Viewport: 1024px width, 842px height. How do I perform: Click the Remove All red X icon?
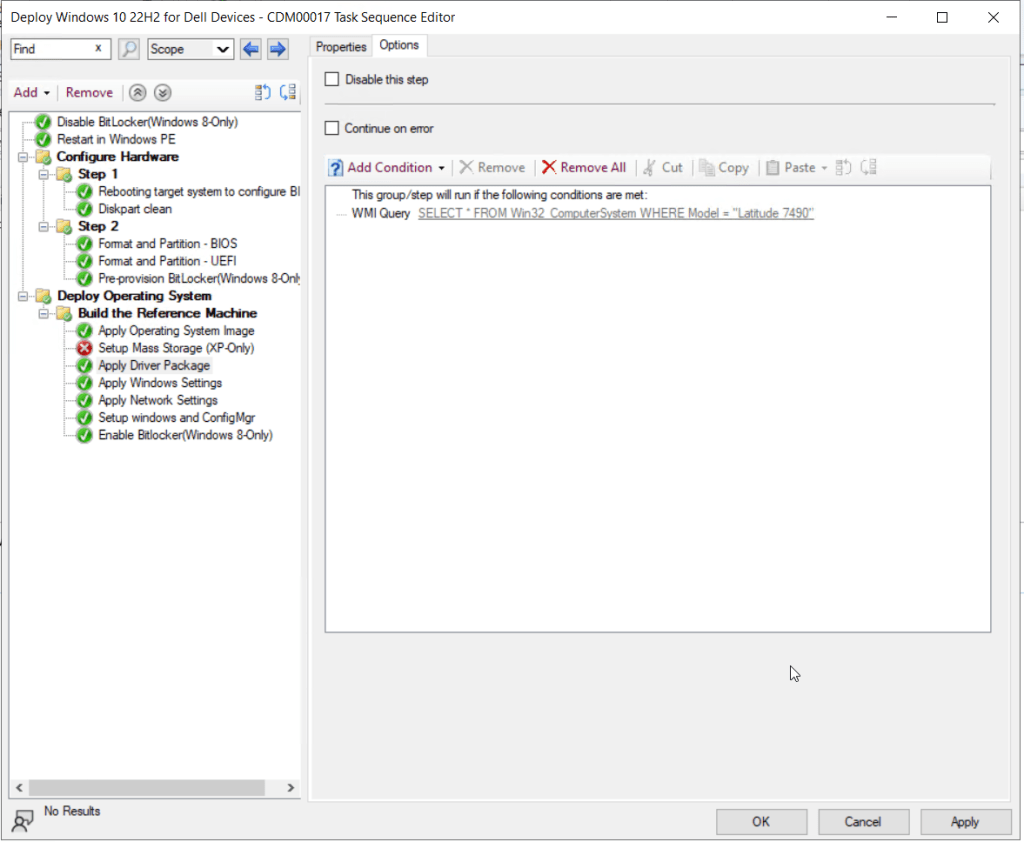tap(549, 168)
